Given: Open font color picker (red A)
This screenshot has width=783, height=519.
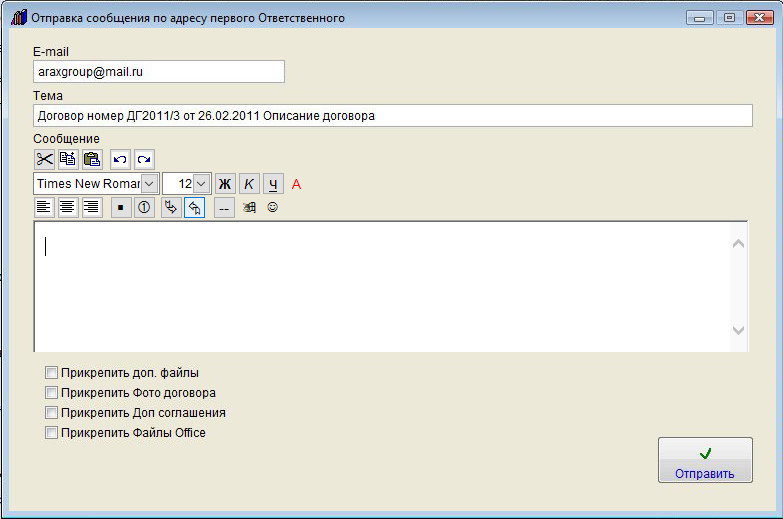Looking at the screenshot, I should (x=296, y=184).
